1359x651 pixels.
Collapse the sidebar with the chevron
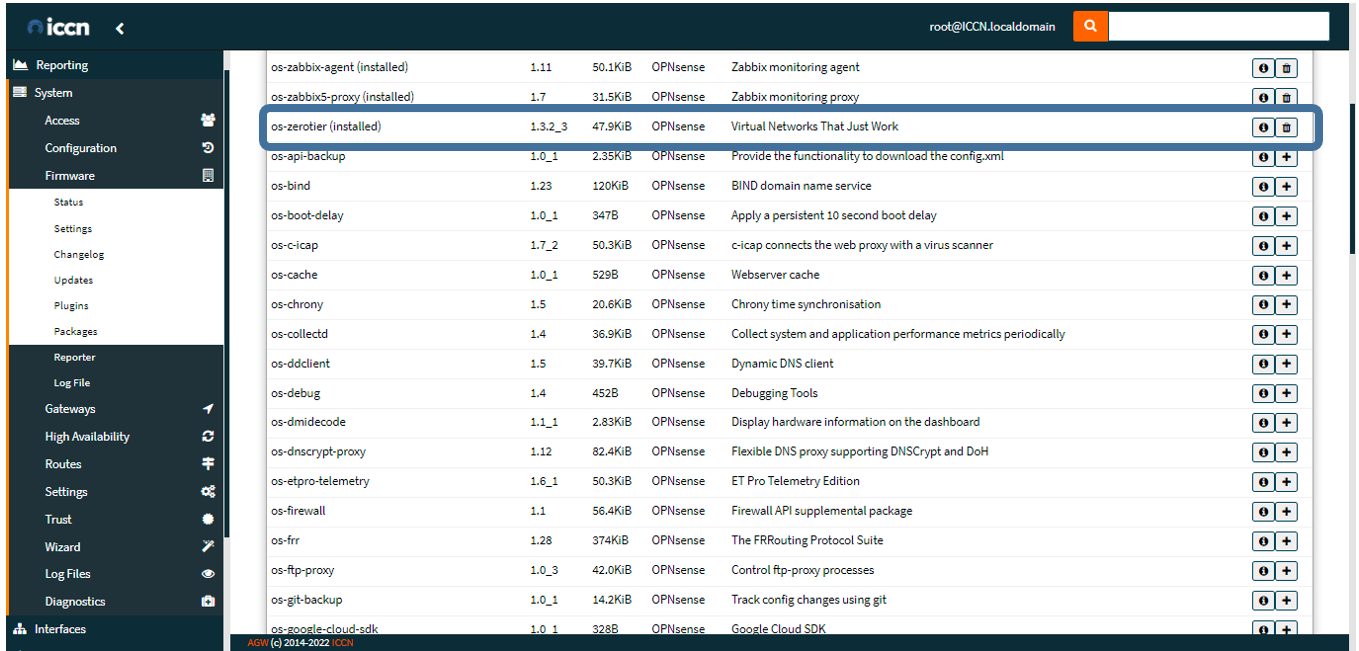[119, 28]
